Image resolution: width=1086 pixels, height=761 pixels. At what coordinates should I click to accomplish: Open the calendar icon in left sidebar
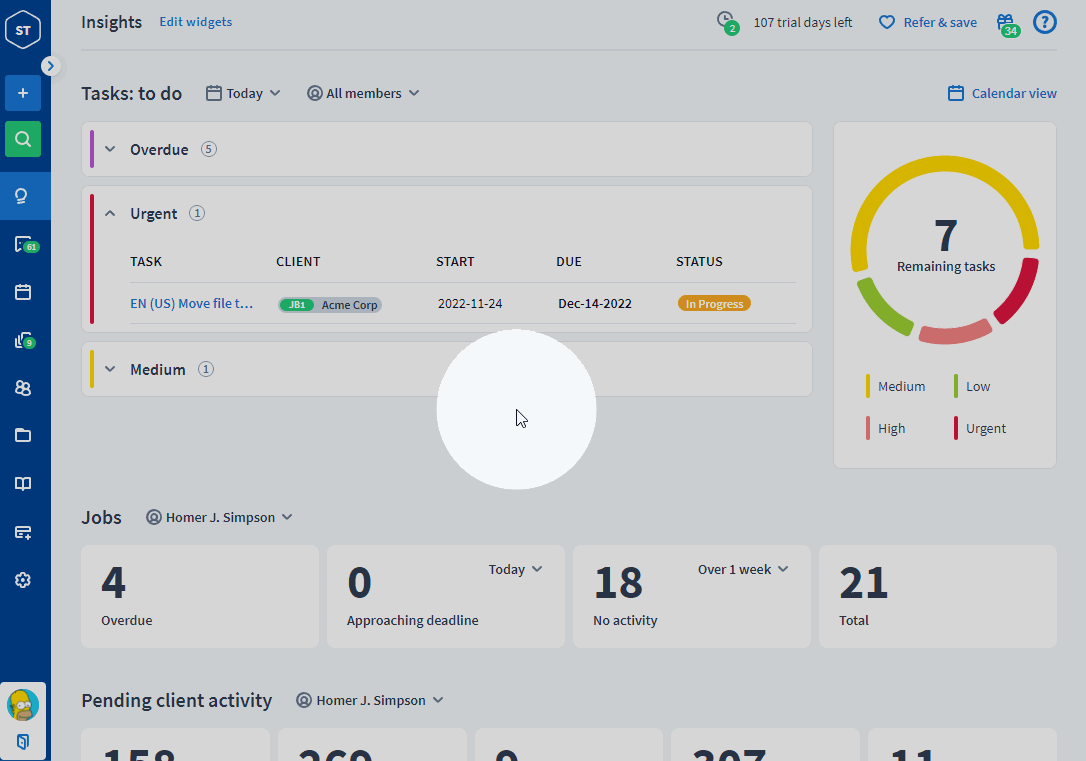point(23,292)
